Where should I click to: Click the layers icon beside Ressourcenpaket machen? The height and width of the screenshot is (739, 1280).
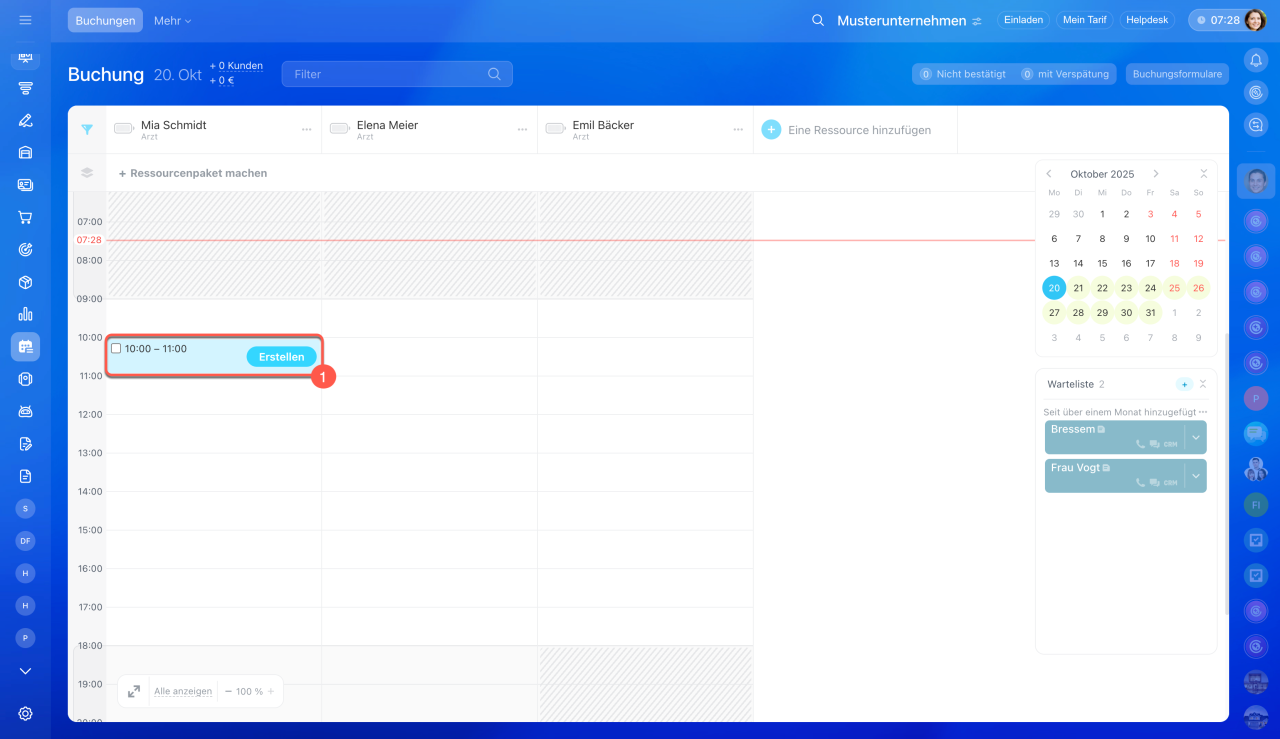point(87,173)
